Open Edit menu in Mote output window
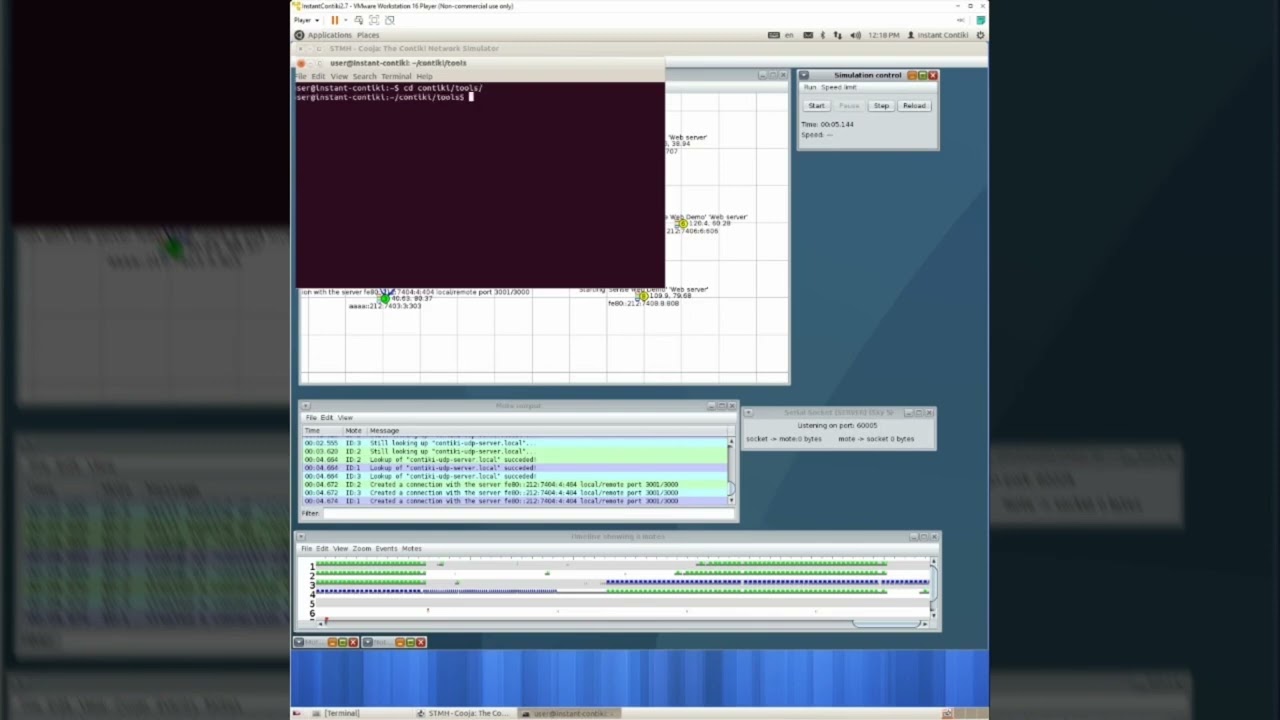 click(326, 417)
